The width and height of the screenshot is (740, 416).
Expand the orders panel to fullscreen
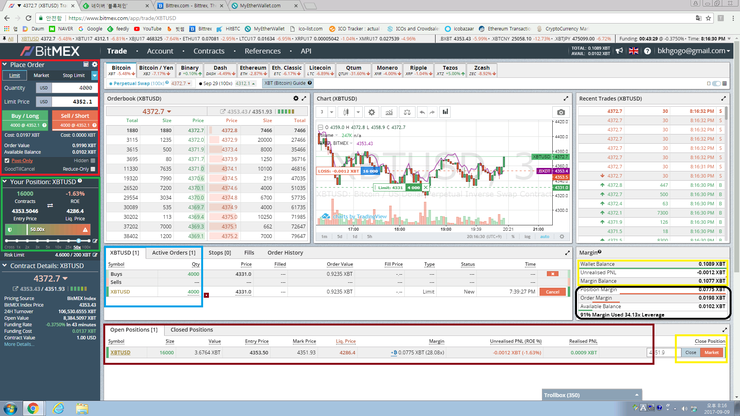tap(567, 253)
